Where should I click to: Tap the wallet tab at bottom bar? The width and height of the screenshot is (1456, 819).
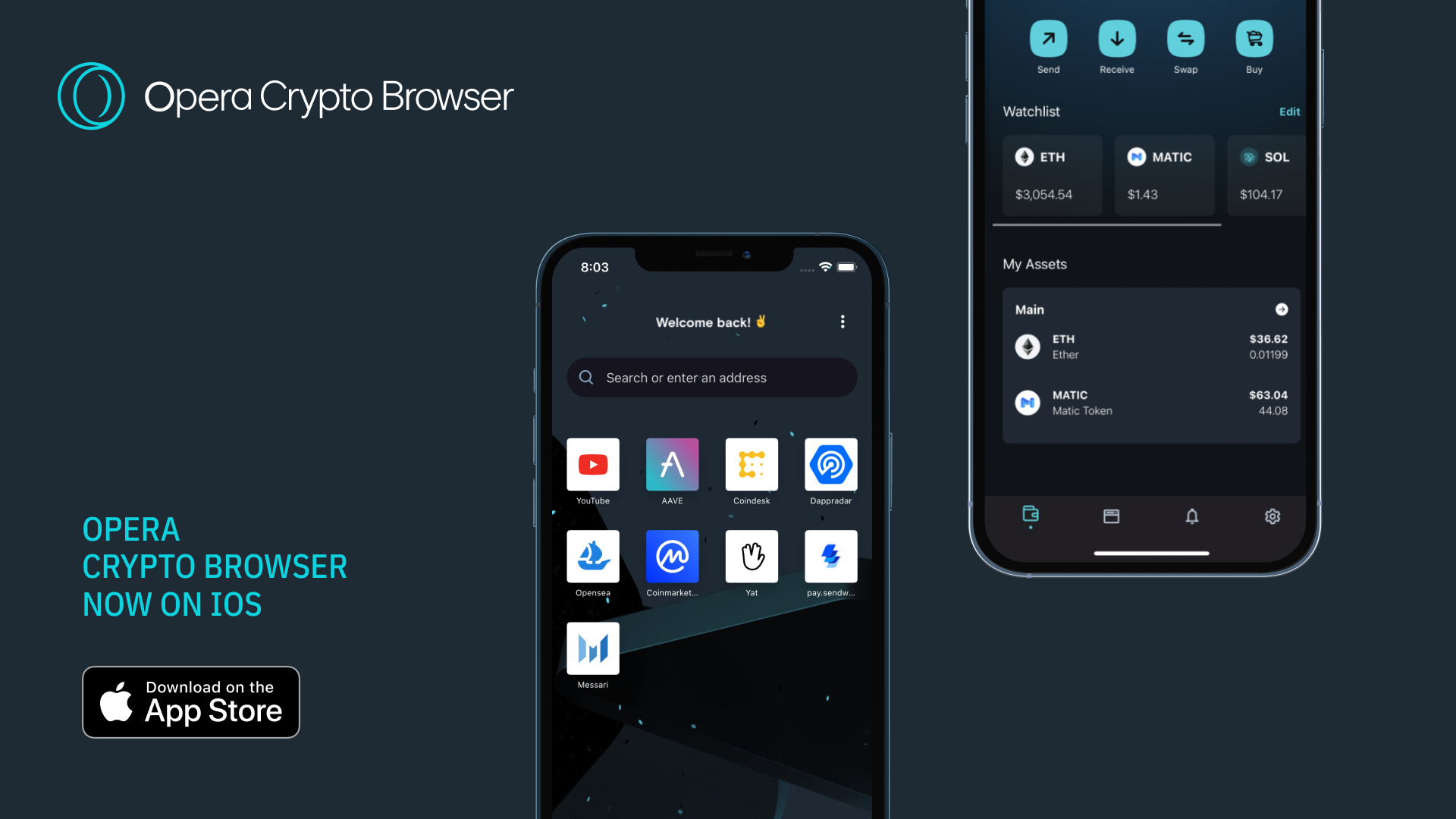pyautogui.click(x=1030, y=516)
